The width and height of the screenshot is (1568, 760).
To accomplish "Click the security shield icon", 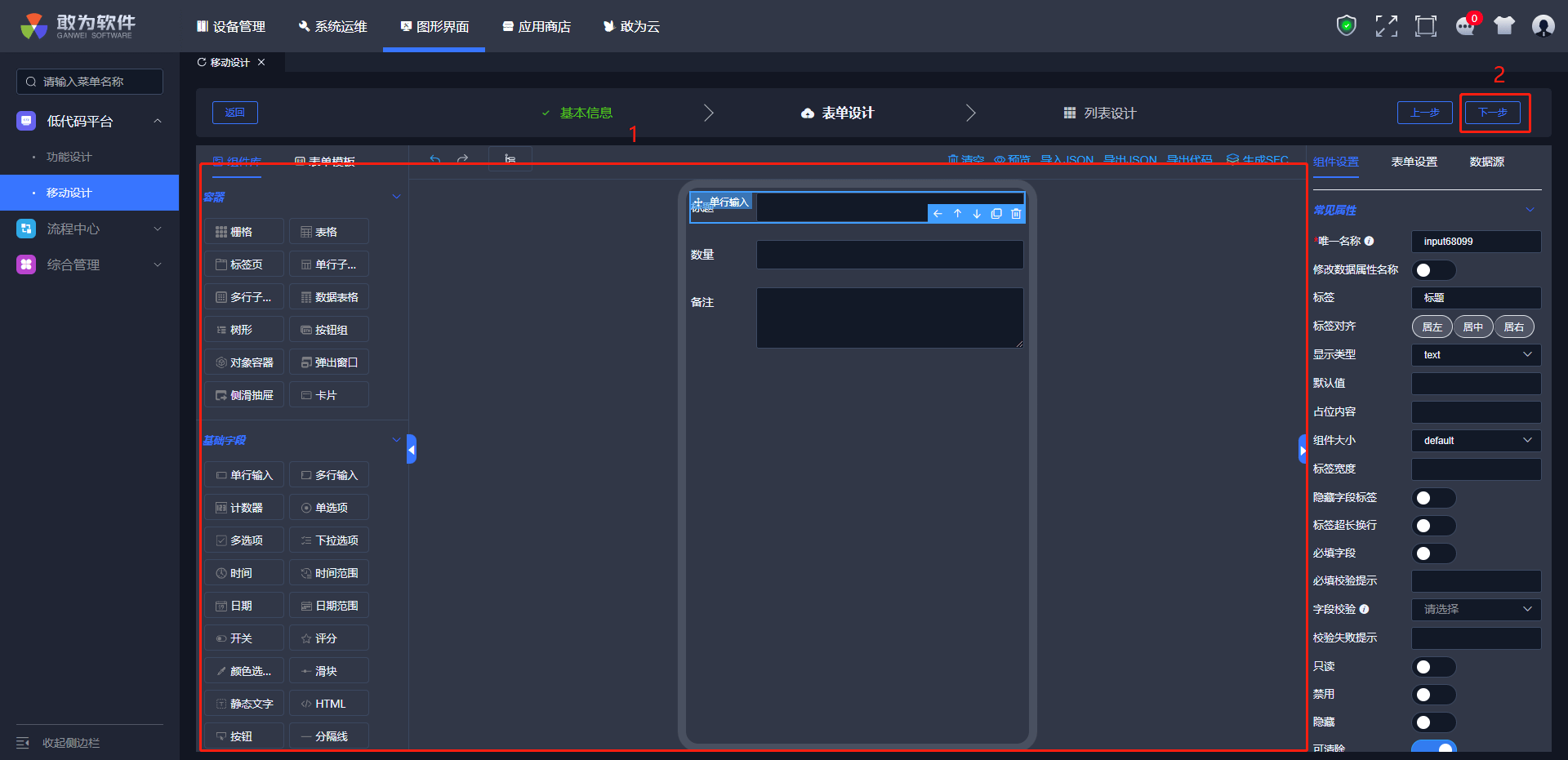I will click(1346, 26).
